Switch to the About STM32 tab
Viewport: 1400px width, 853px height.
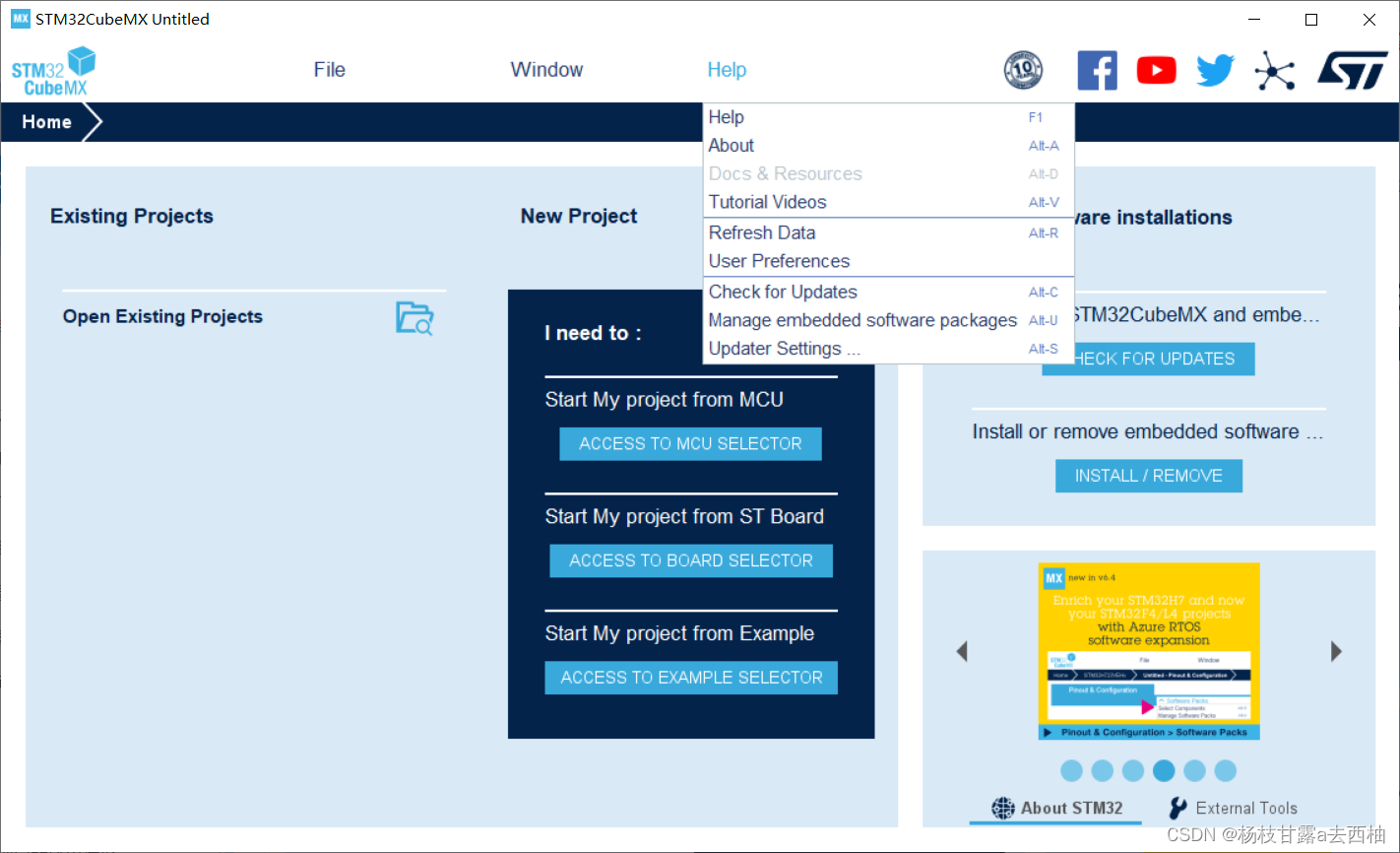(x=1056, y=809)
